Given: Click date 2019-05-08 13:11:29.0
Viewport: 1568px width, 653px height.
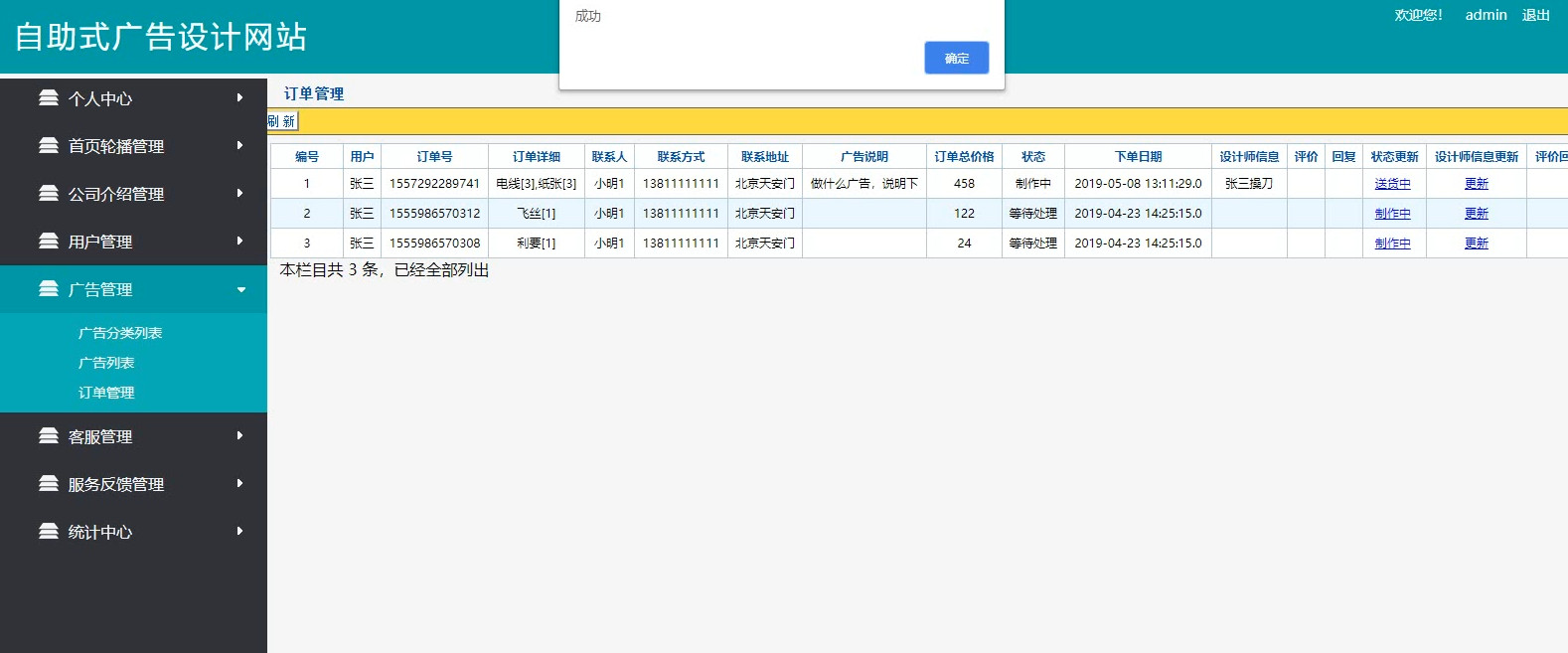Looking at the screenshot, I should 1138,184.
